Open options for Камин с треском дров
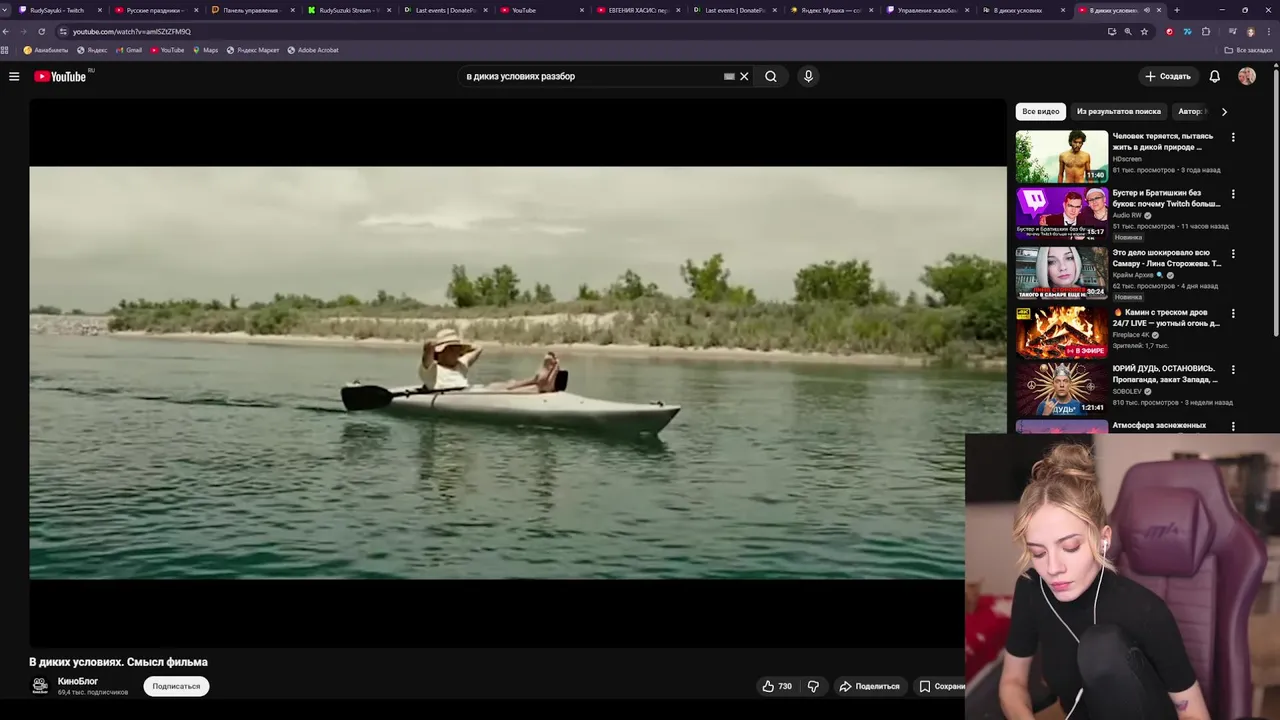This screenshot has height=720, width=1280. [x=1233, y=313]
